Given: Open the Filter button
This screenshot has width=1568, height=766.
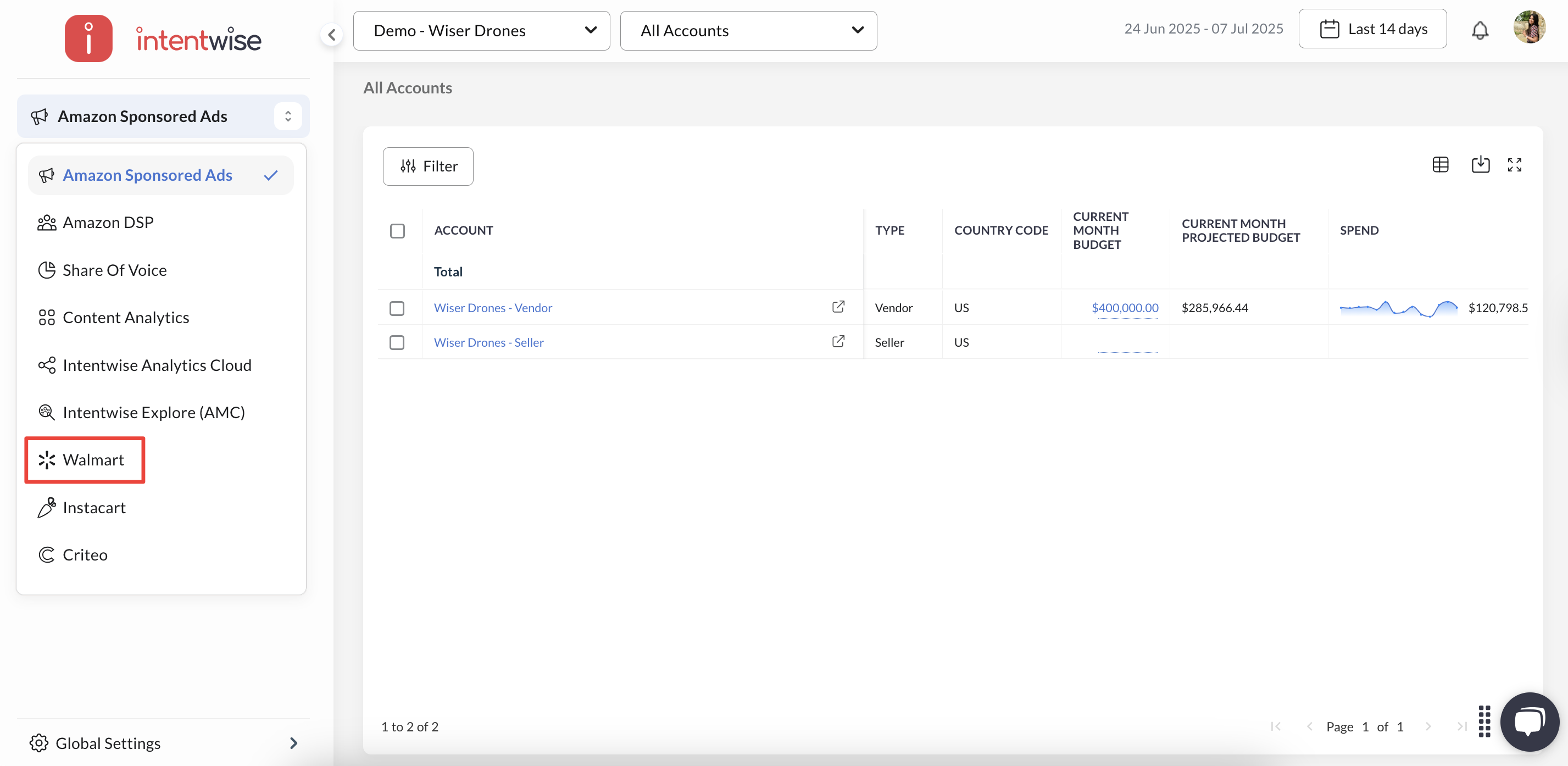Looking at the screenshot, I should pos(428,166).
